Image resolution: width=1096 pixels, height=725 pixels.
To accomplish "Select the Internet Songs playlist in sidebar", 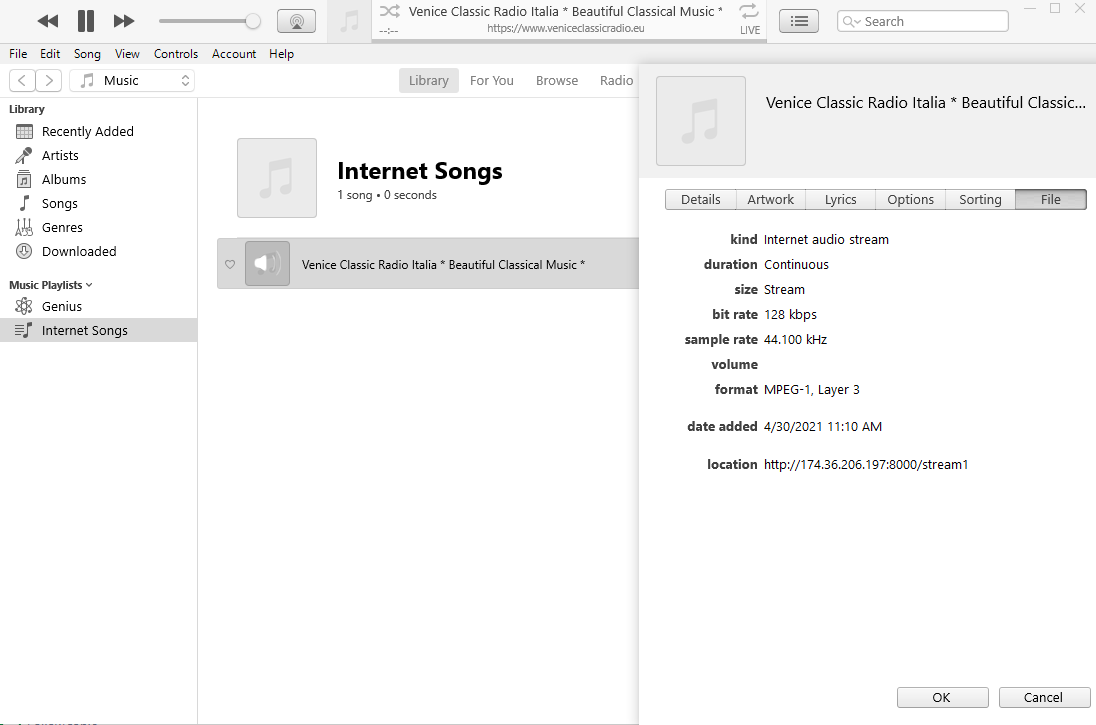I will [99, 330].
